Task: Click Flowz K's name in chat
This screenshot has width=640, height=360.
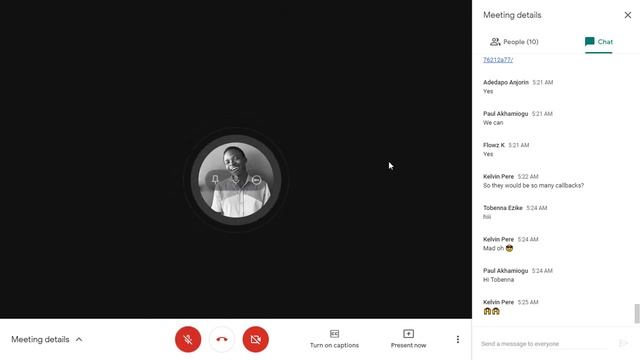Action: point(494,145)
